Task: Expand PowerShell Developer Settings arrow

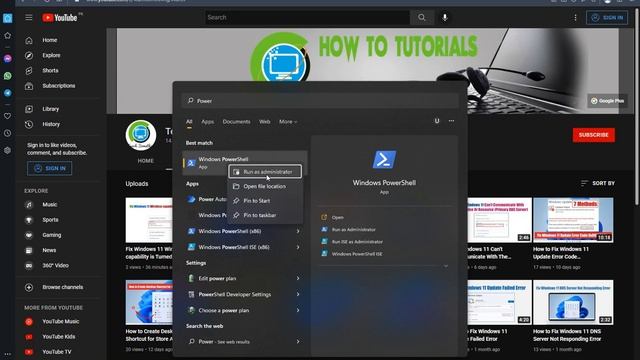Action: pyautogui.click(x=298, y=294)
